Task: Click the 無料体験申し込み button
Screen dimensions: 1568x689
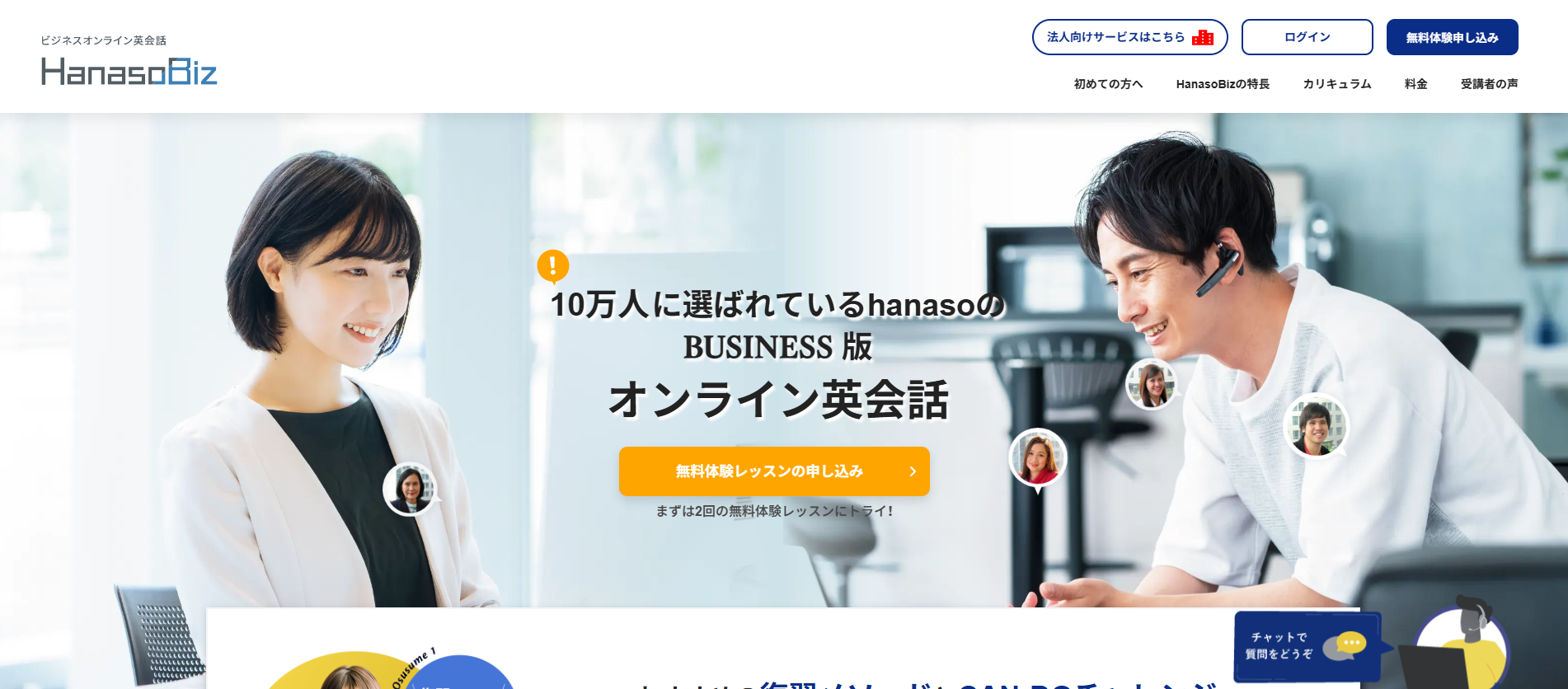Action: (1453, 37)
